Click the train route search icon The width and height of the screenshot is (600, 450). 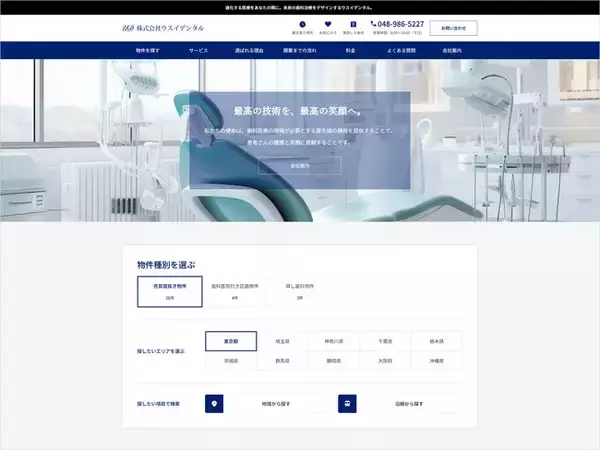tap(346, 404)
